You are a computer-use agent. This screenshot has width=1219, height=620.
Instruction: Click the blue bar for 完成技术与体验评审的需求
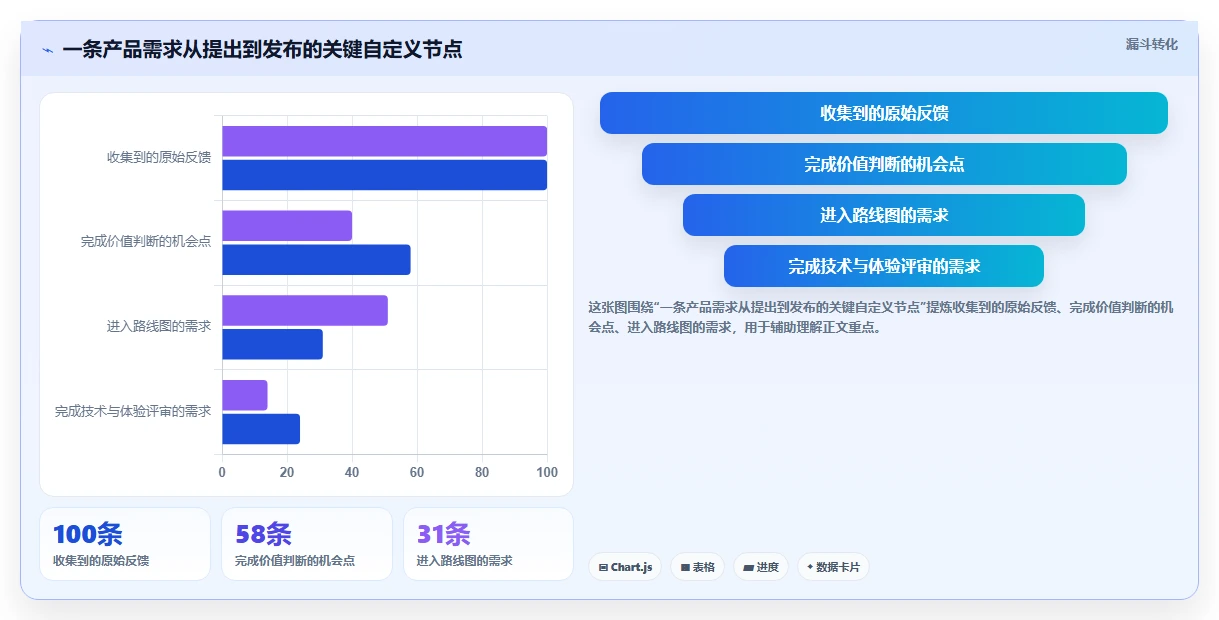[x=261, y=429]
